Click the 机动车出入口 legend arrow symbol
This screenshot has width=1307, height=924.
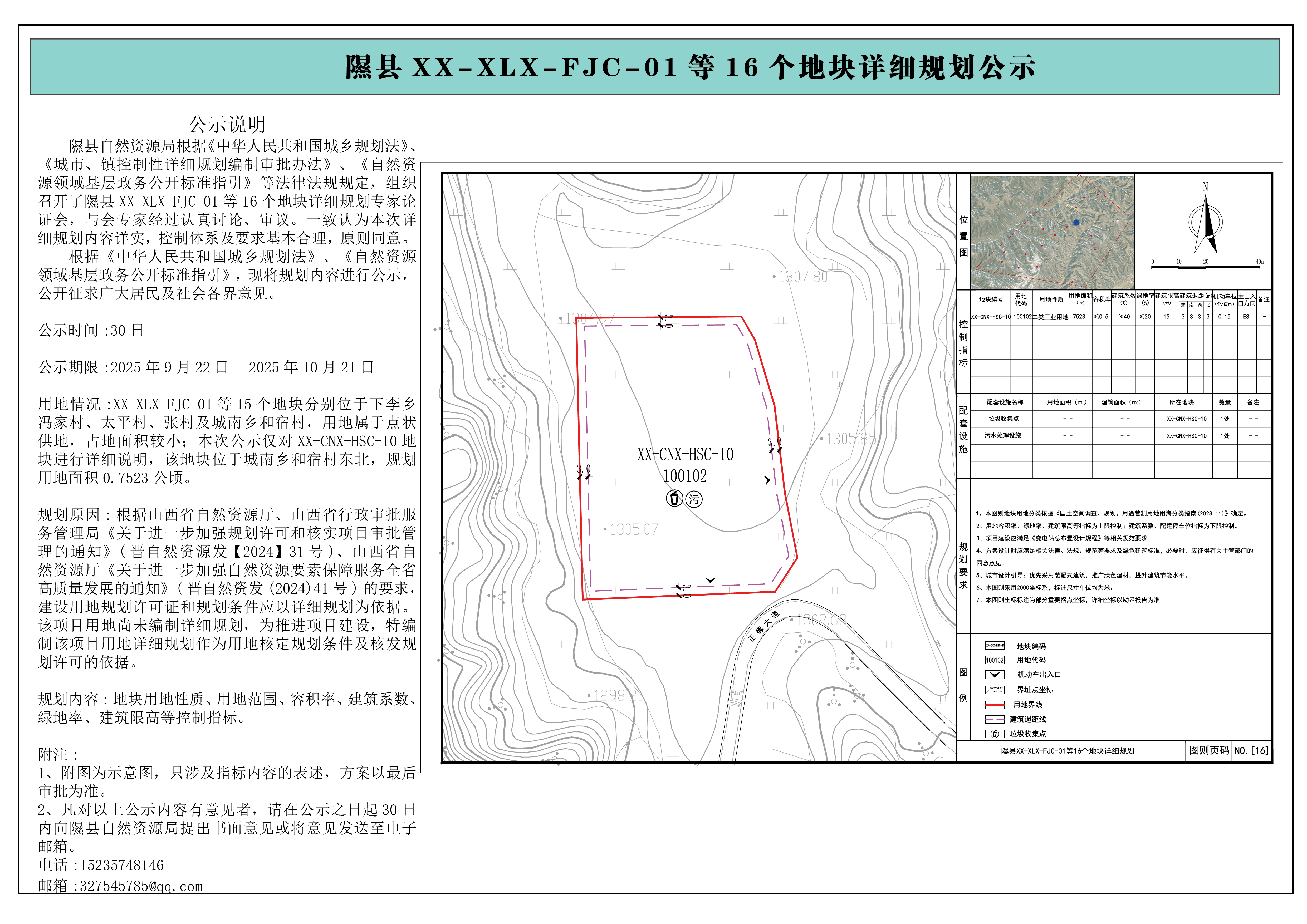coord(995,675)
